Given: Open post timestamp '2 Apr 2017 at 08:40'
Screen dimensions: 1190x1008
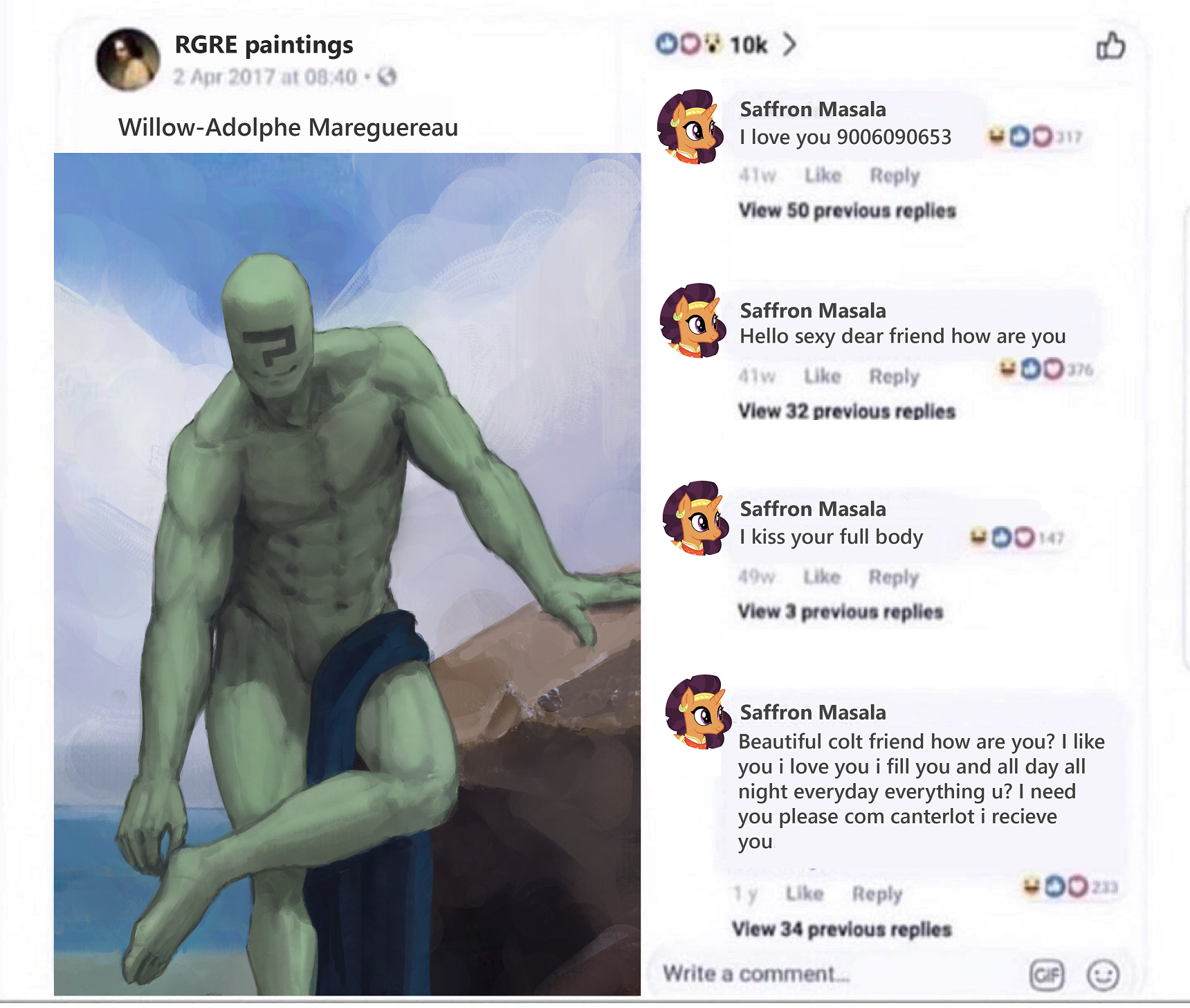Looking at the screenshot, I should pyautogui.click(x=265, y=77).
